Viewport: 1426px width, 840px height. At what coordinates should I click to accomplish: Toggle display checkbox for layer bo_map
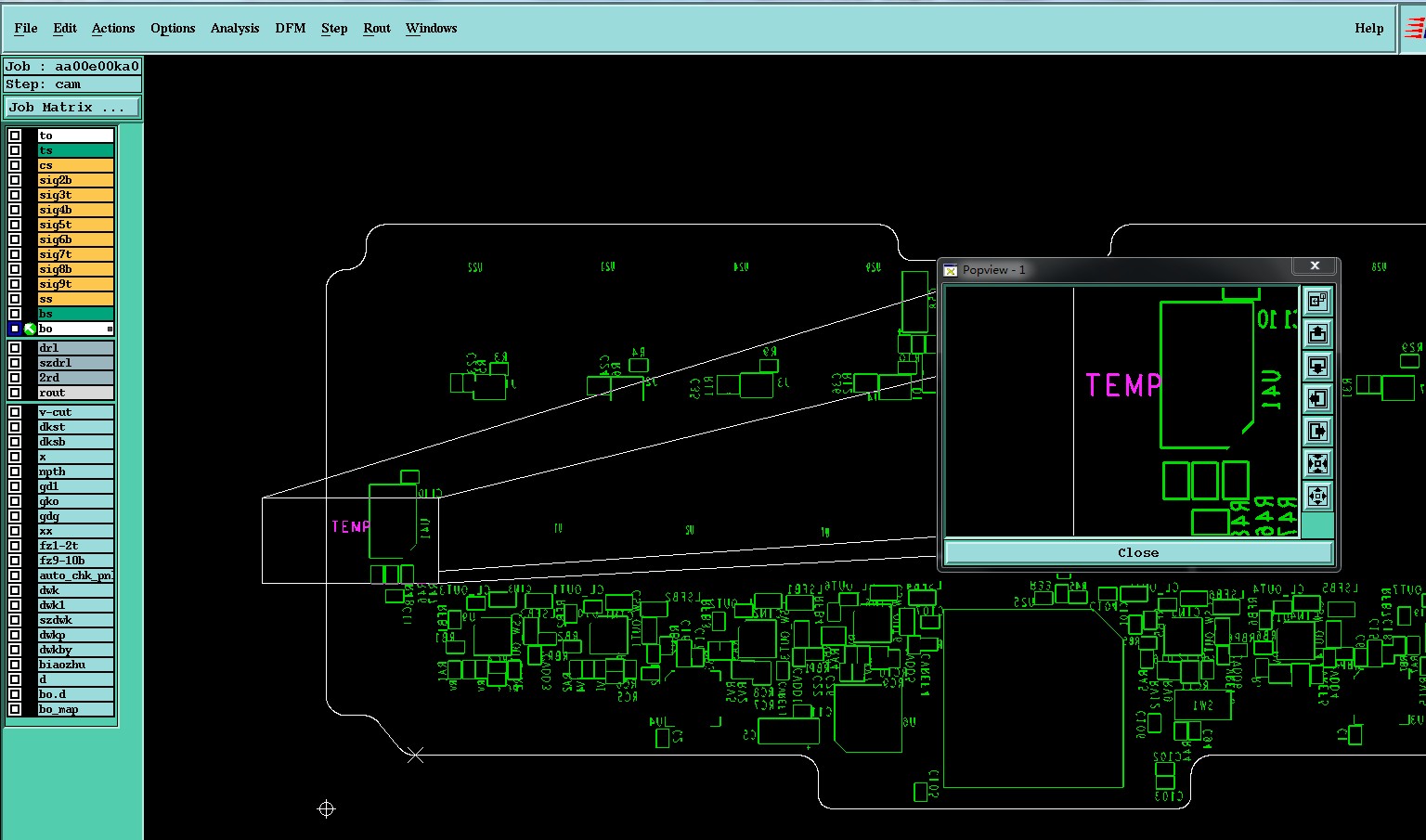(x=15, y=709)
